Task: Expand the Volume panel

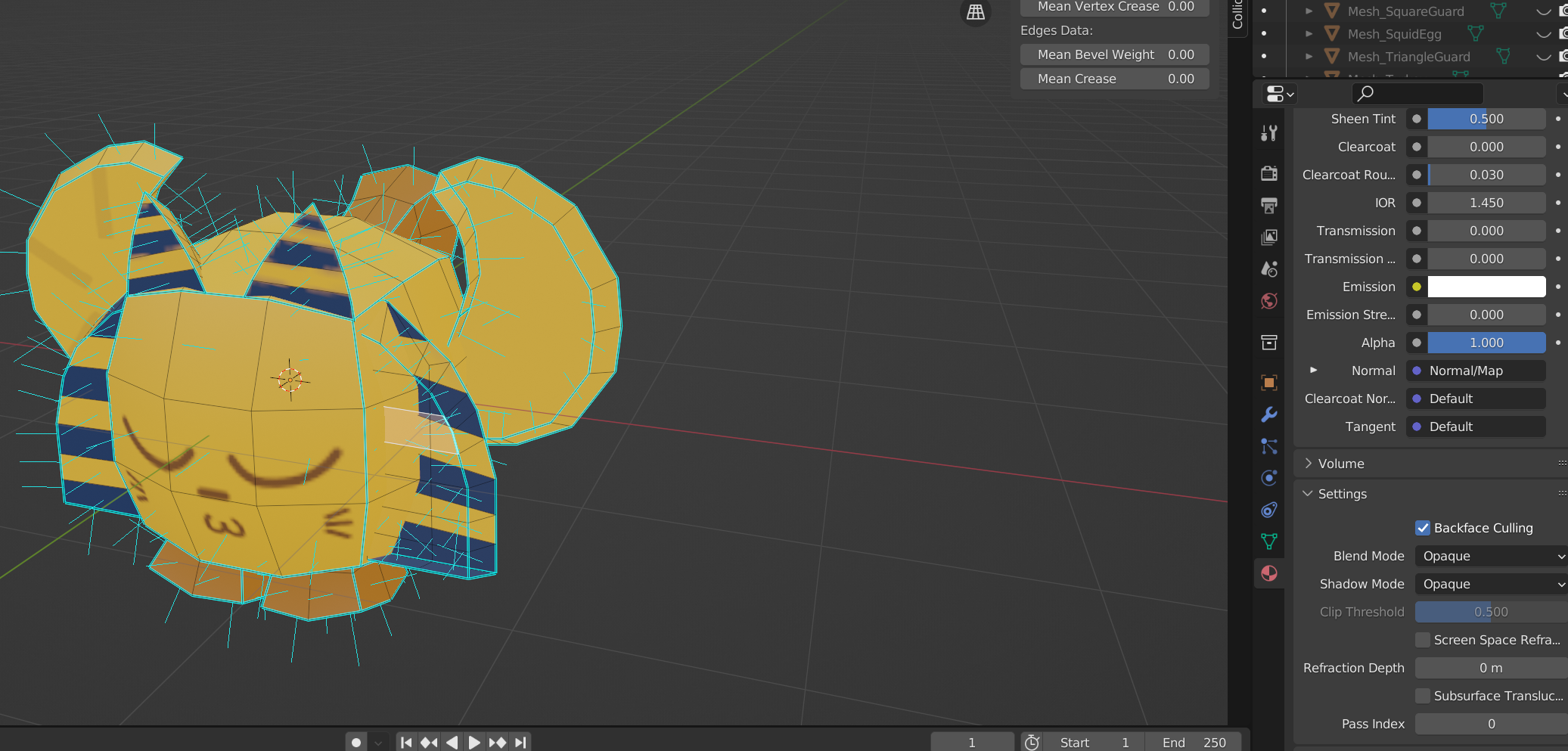Action: [x=1309, y=463]
